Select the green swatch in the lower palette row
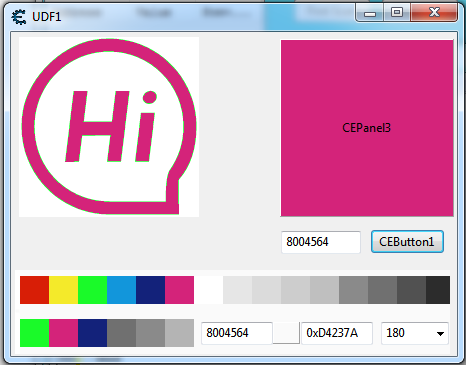Viewport: 466px width, 365px height. tap(34, 333)
